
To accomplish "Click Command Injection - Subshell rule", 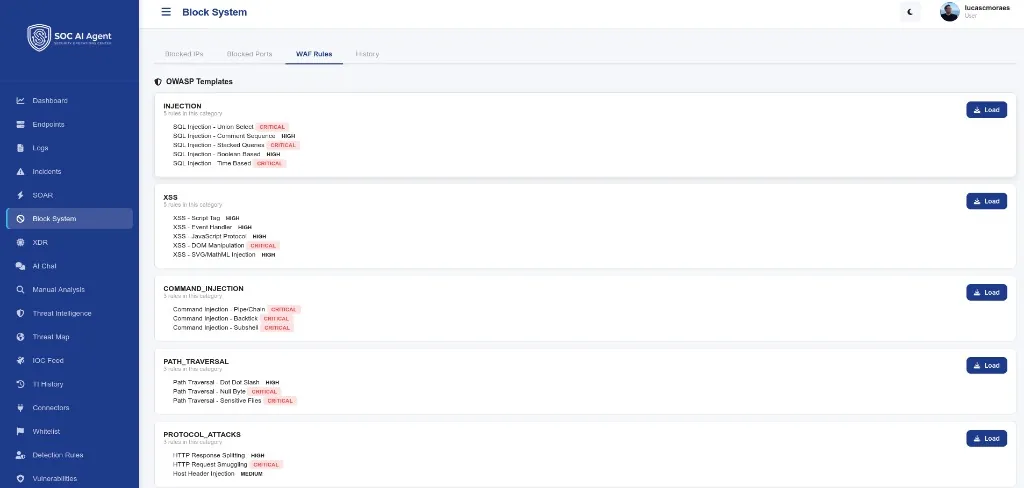I will coord(216,327).
